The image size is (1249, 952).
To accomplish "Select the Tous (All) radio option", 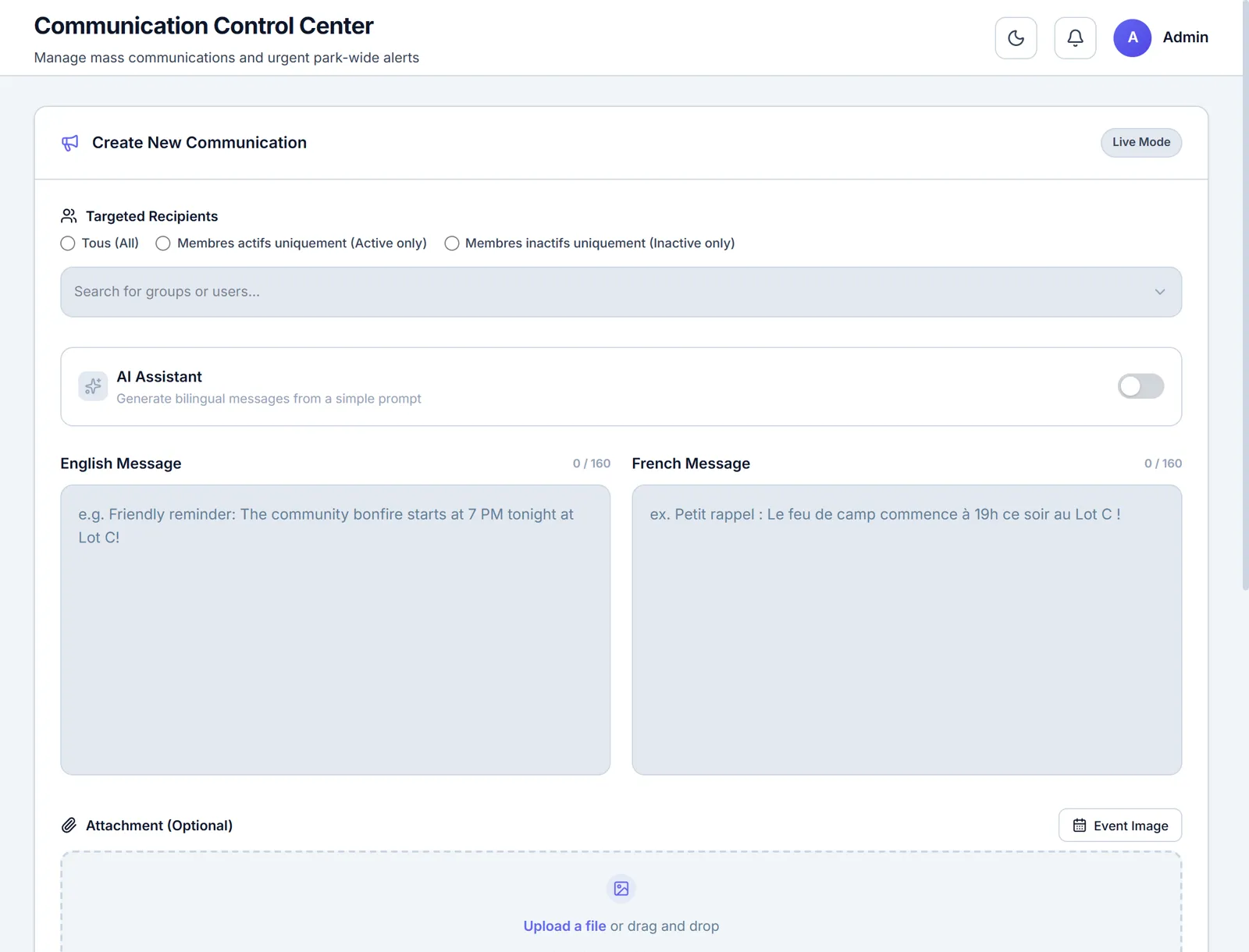I will (68, 243).
